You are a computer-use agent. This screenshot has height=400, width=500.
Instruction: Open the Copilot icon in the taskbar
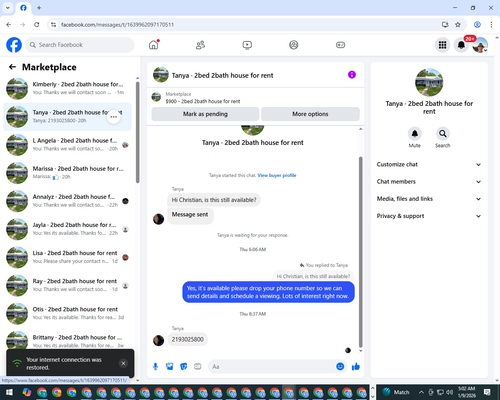coord(27,392)
